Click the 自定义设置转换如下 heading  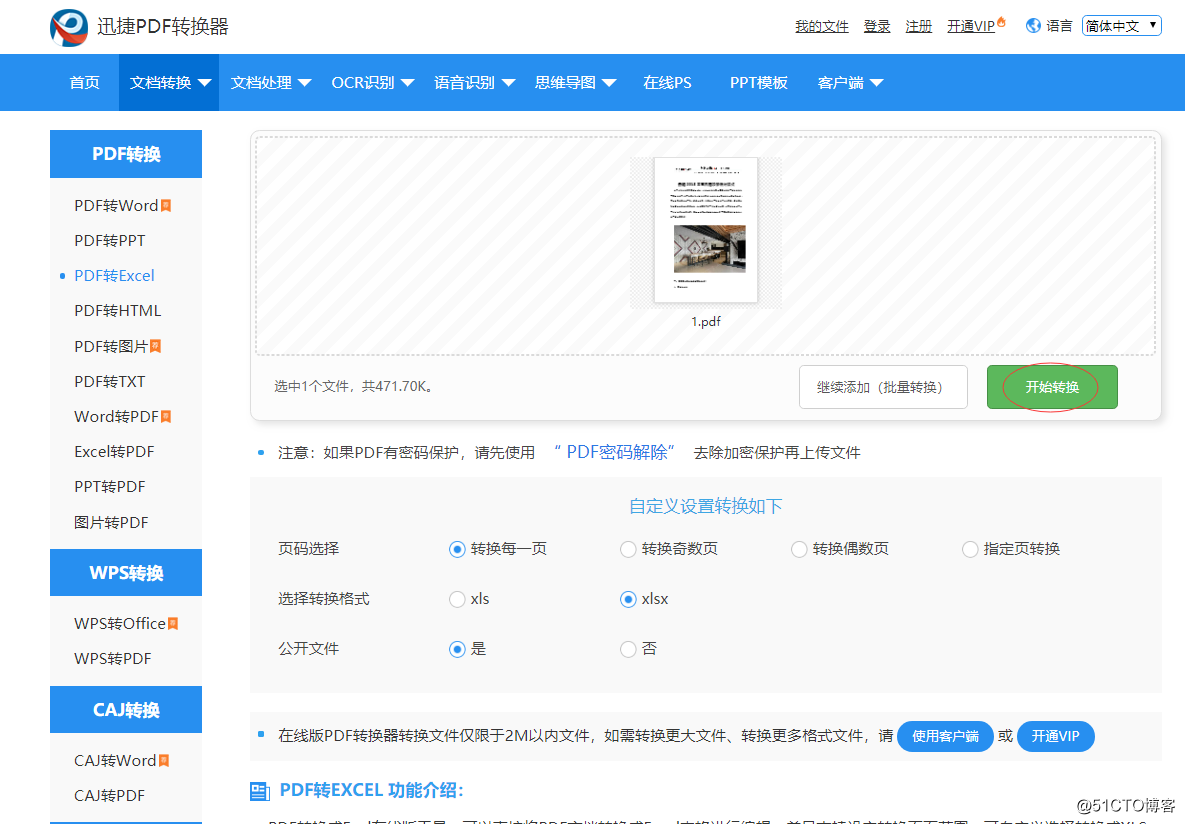(706, 506)
